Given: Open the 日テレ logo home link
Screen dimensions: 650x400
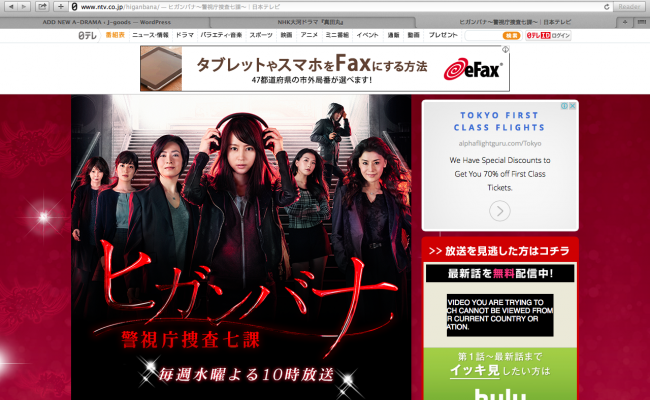Looking at the screenshot, I should click(x=87, y=36).
